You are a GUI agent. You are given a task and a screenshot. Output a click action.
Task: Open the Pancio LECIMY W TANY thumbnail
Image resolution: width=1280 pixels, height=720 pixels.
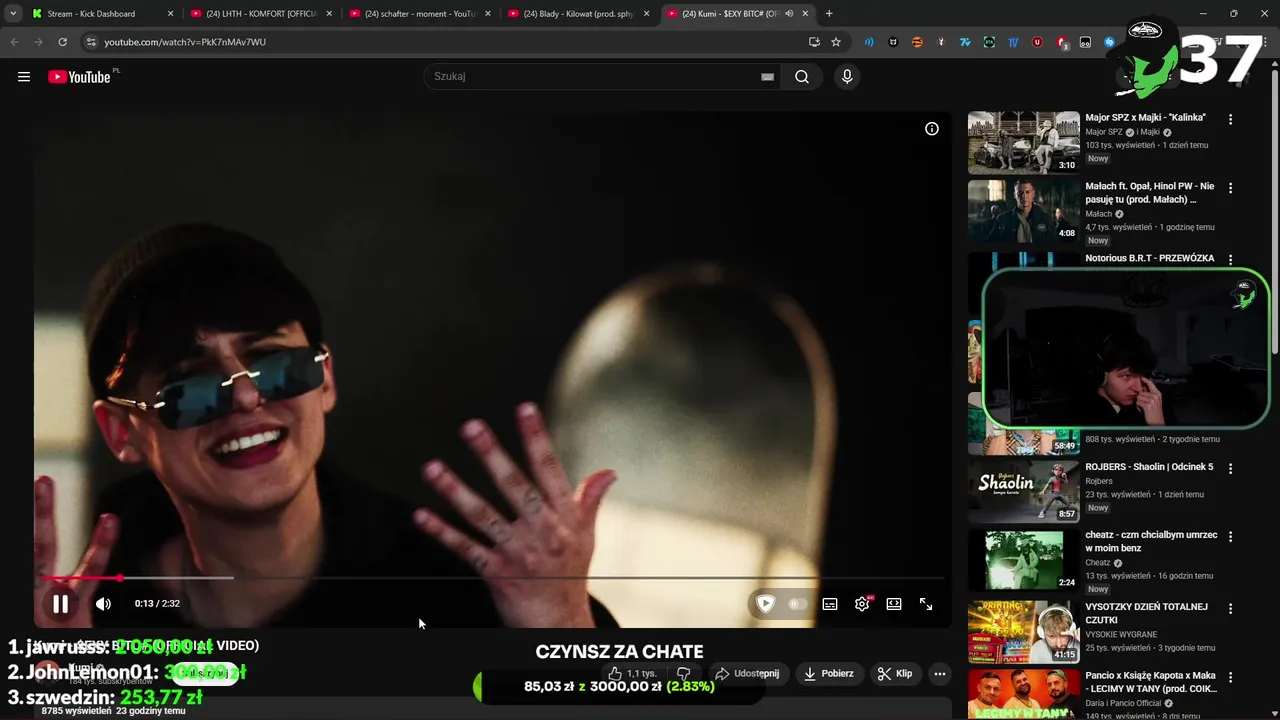[x=1024, y=694]
